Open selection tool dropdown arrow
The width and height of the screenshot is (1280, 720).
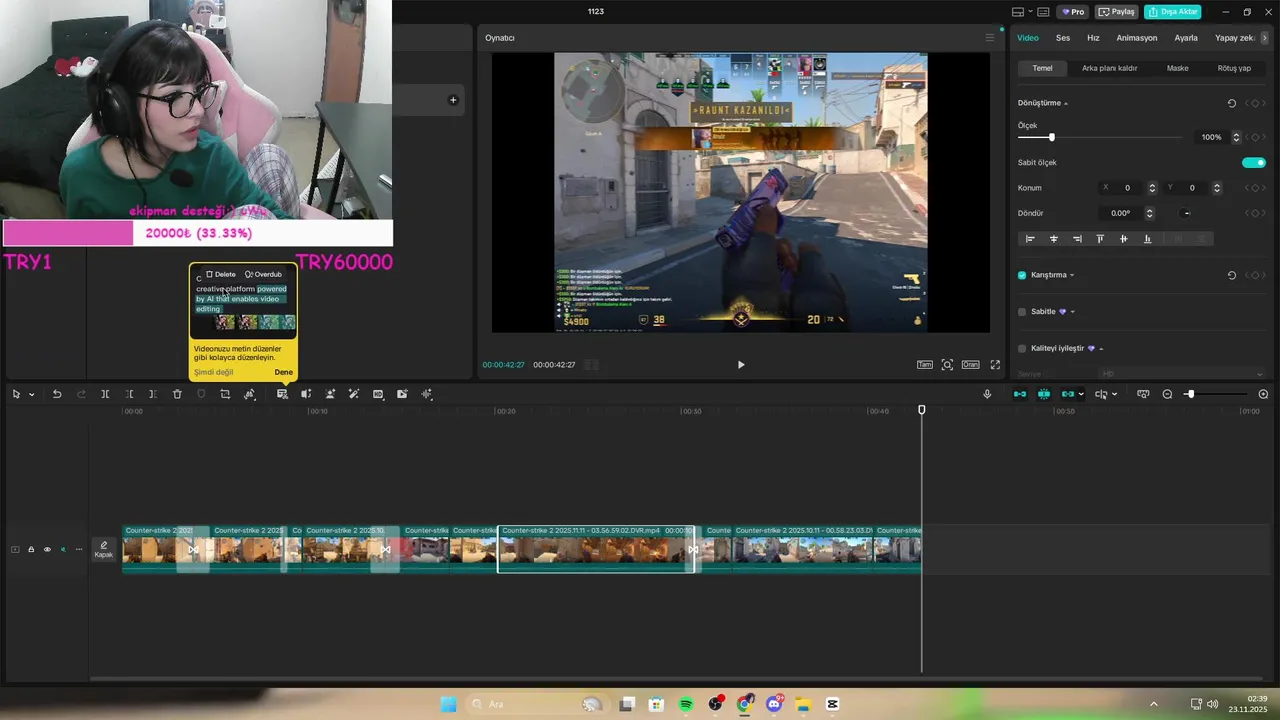(x=31, y=394)
